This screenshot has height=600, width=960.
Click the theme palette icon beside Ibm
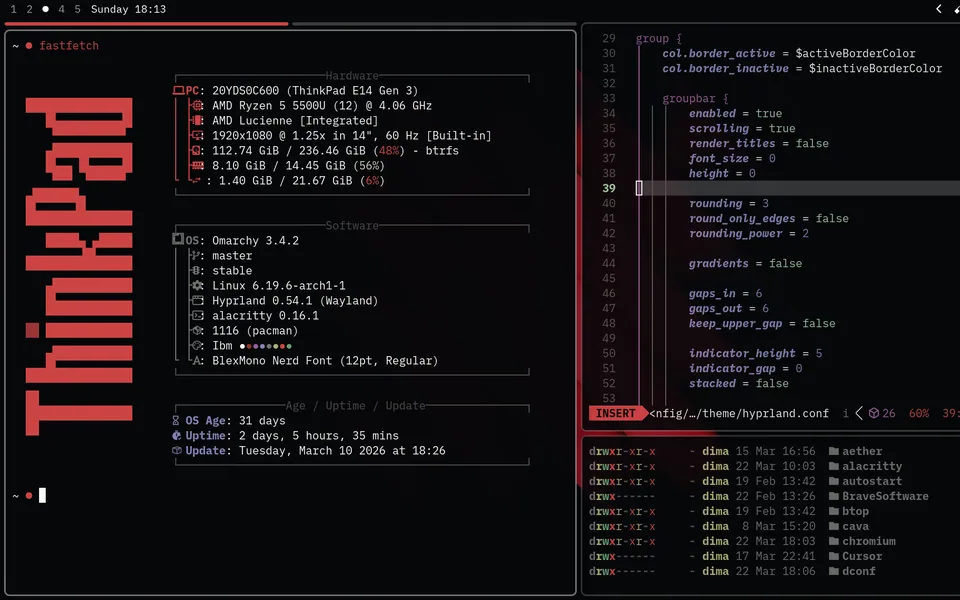pos(197,345)
